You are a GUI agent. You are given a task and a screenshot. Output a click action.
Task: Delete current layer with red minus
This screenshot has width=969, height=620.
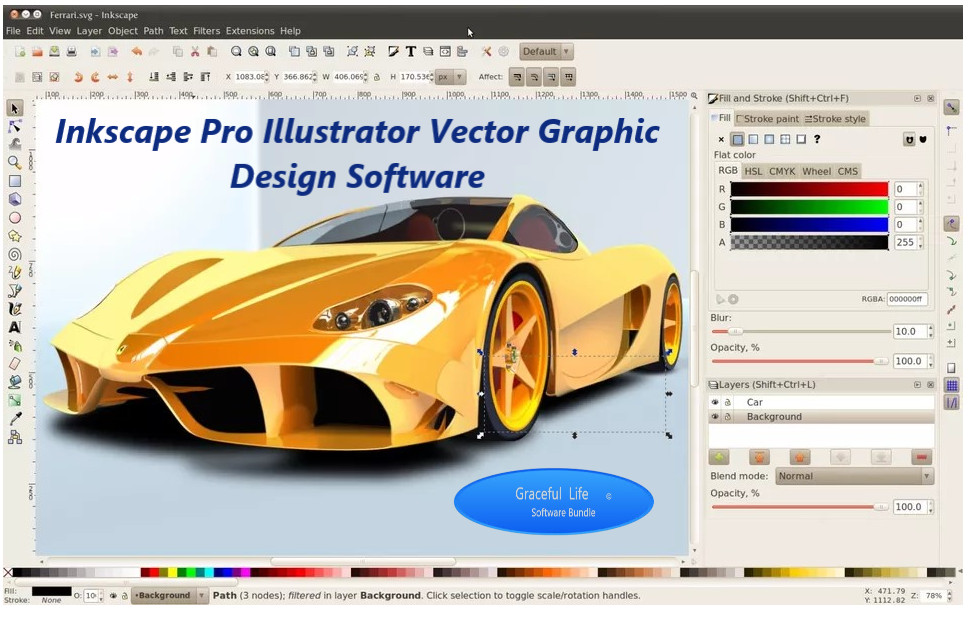pos(921,457)
